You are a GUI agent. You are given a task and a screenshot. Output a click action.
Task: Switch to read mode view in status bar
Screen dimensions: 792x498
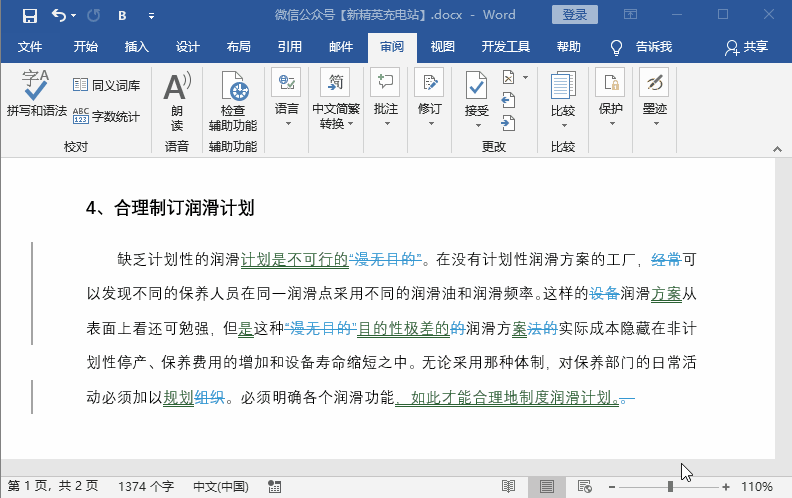coord(509,487)
